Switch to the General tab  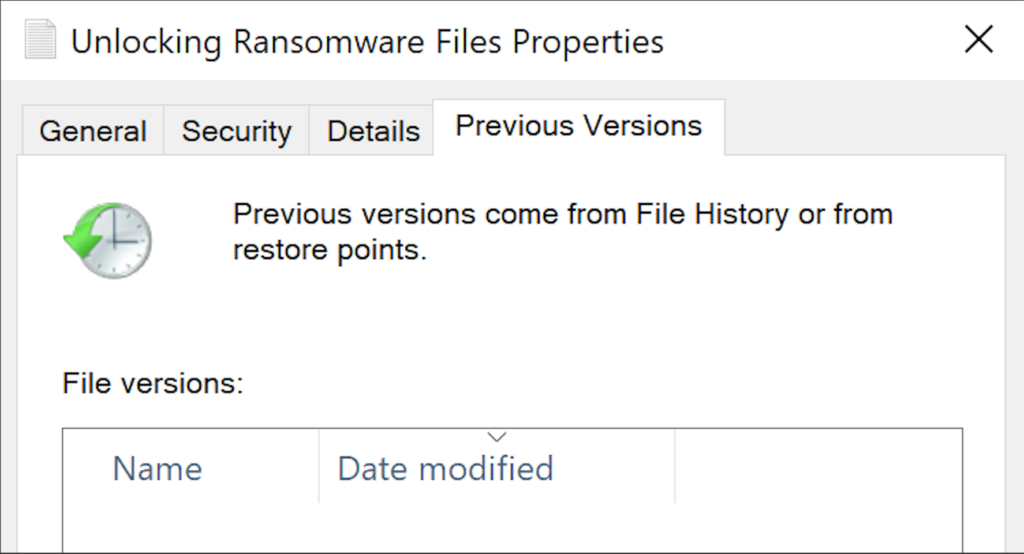[x=92, y=131]
